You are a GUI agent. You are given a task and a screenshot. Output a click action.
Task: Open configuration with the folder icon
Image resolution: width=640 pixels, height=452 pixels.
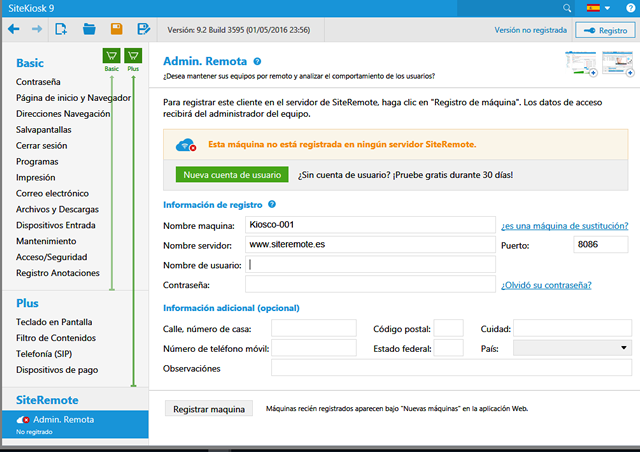[89, 30]
